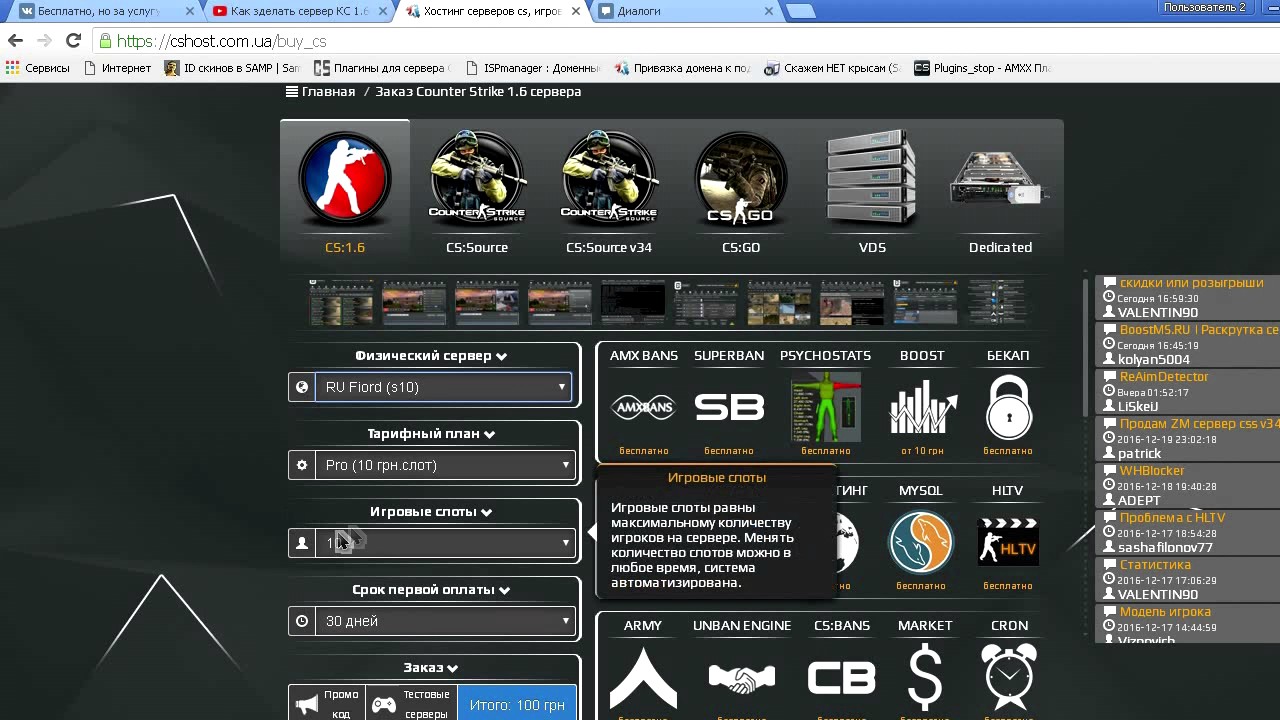1280x720 pixels.
Task: Click the Главная breadcrumb link
Action: pyautogui.click(x=328, y=91)
